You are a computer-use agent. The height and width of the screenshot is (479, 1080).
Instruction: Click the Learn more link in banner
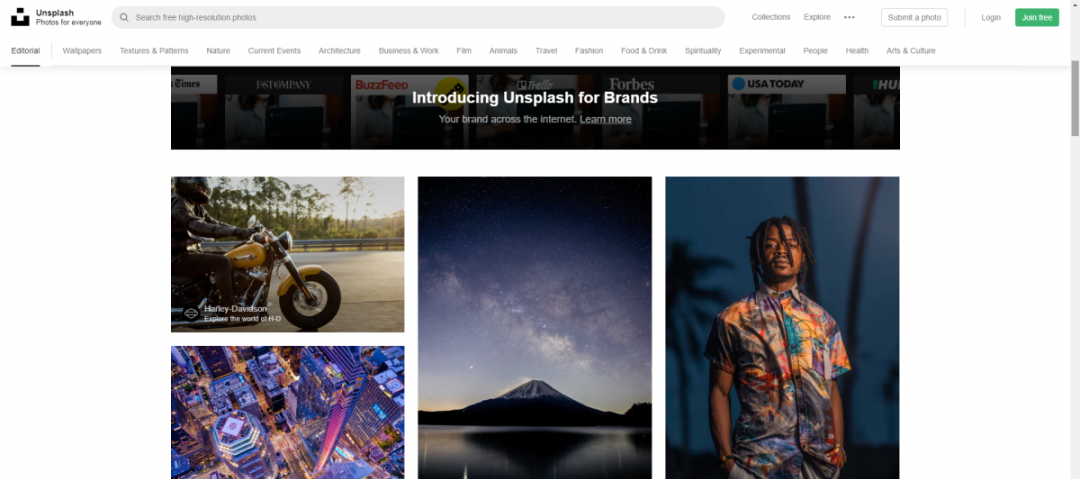click(x=605, y=119)
